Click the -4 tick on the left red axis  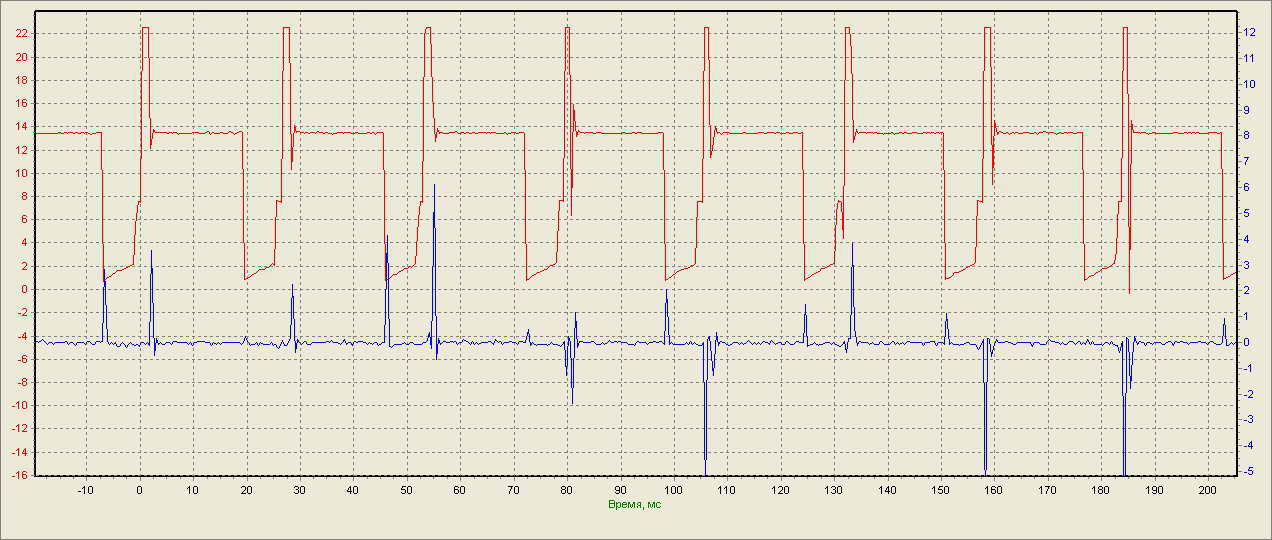click(x=22, y=336)
